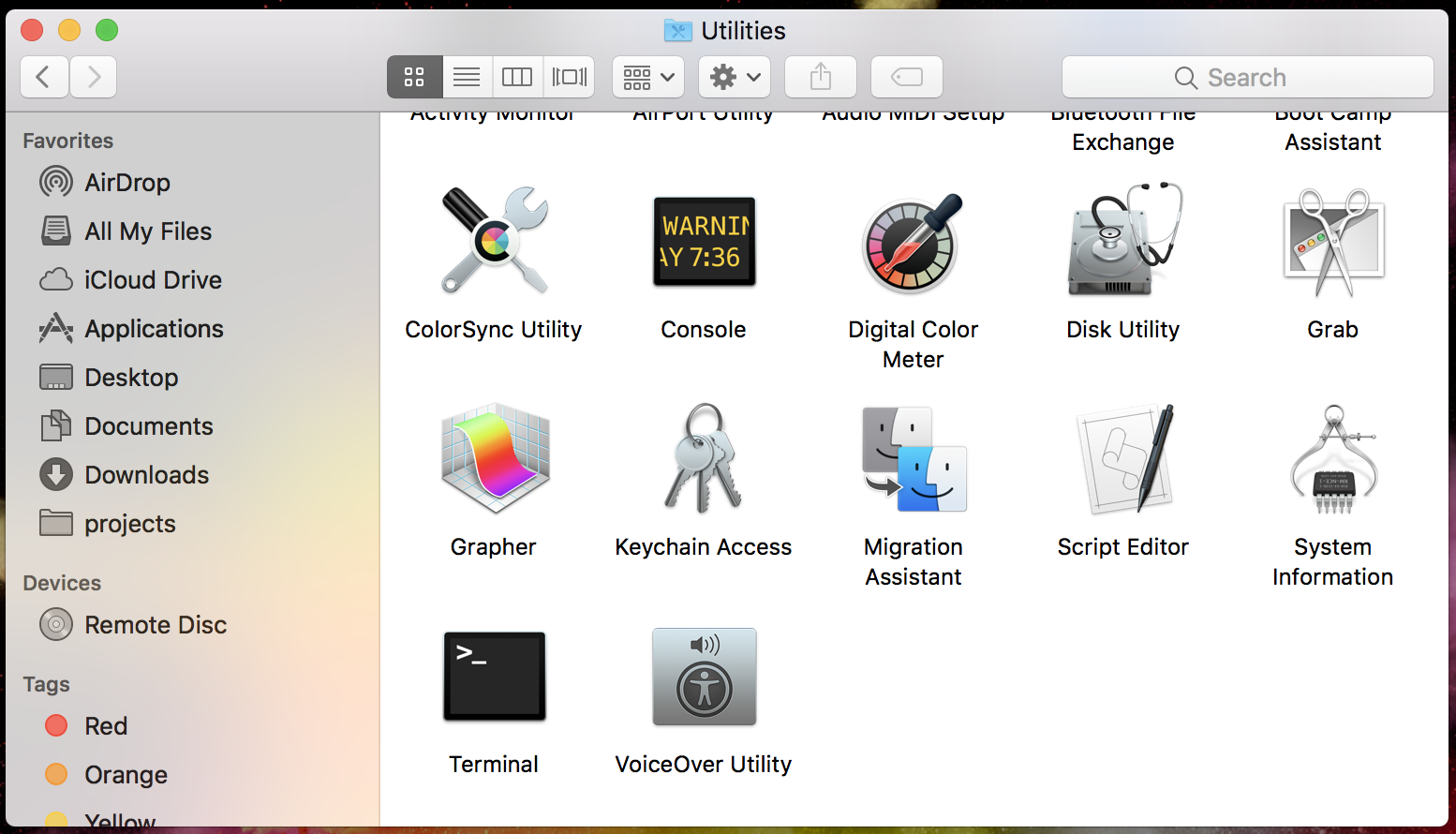The image size is (1456, 834).
Task: Click the "Script Editor" name label
Action: [1123, 547]
